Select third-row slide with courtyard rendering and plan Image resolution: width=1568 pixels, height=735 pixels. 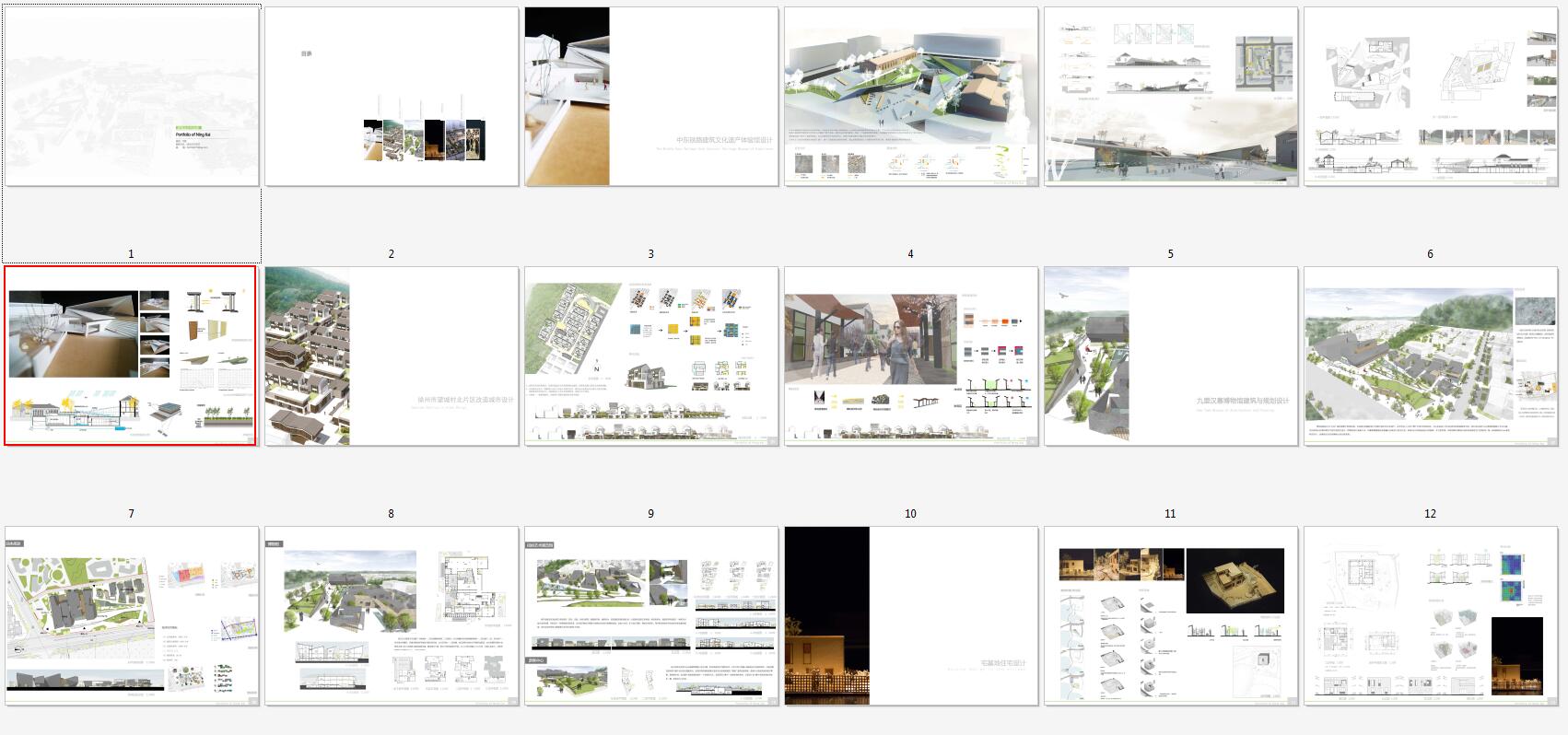coord(392,616)
